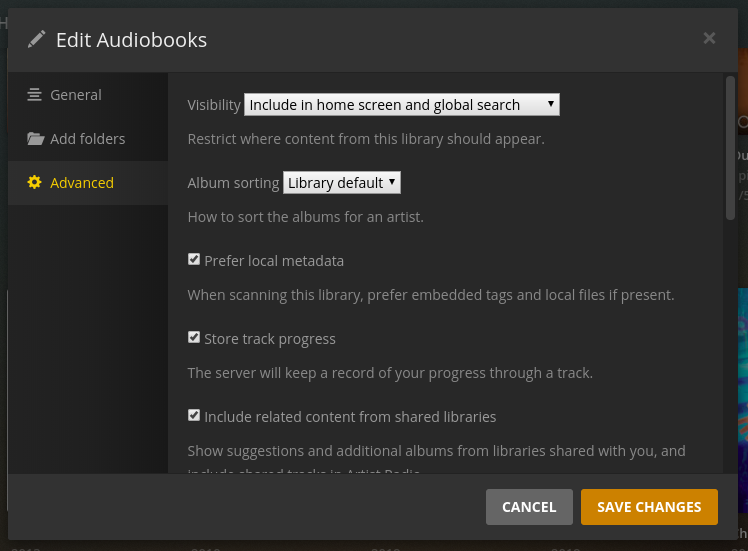Click the Prefer local metadata label text

pos(274,261)
